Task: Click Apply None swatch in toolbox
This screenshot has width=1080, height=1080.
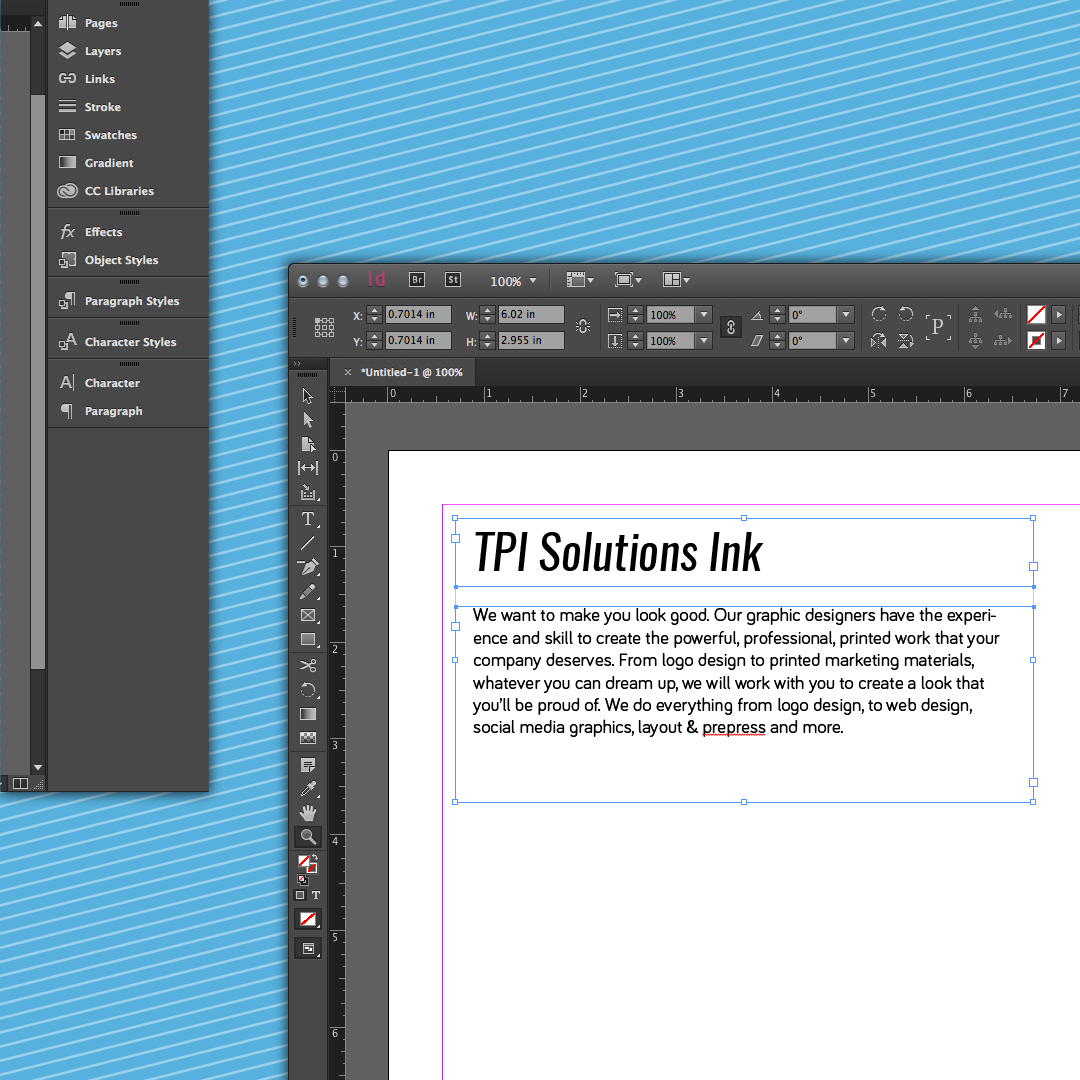Action: pyautogui.click(x=307, y=919)
